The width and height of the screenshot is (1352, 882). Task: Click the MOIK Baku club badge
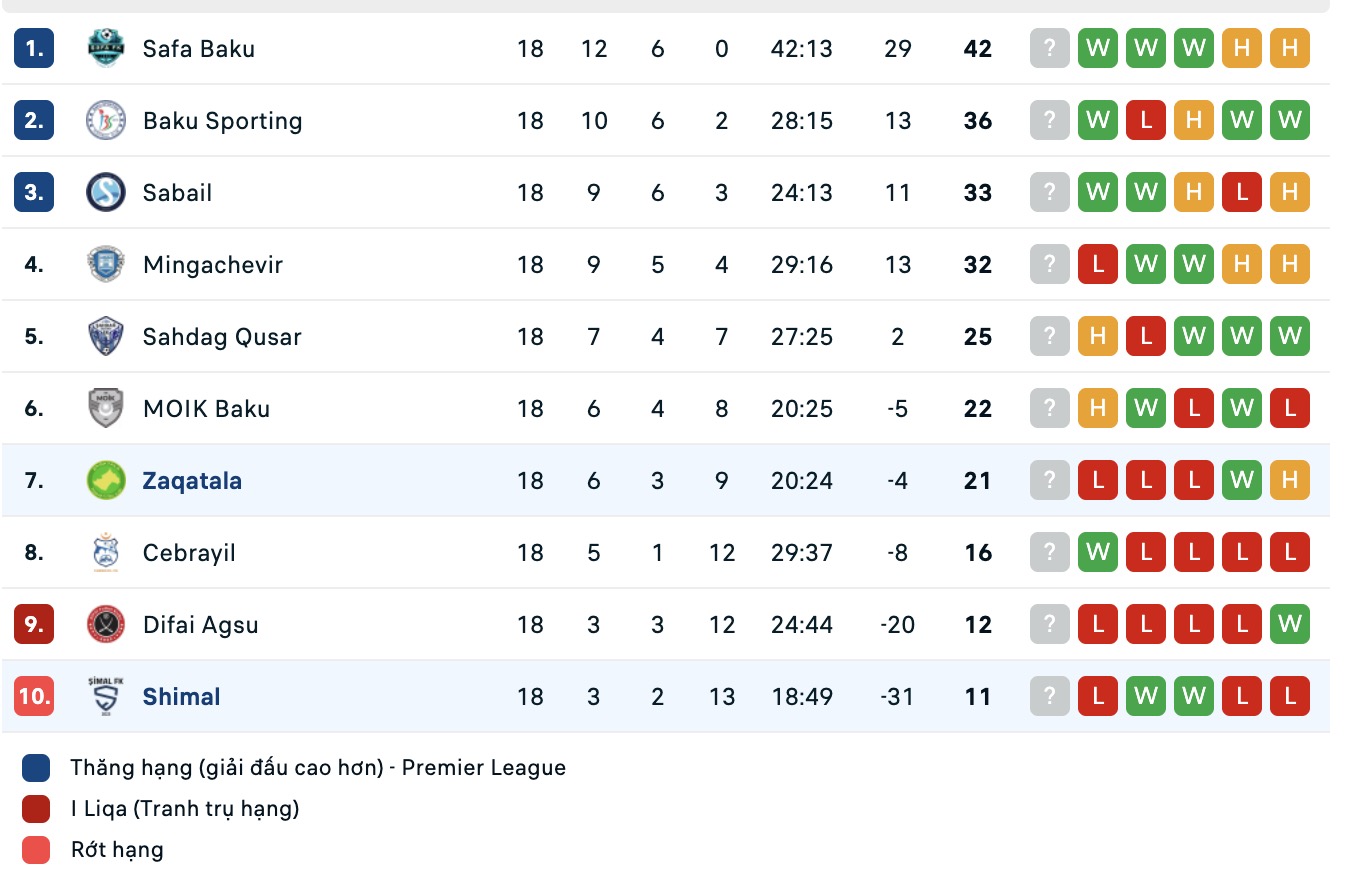coord(106,409)
